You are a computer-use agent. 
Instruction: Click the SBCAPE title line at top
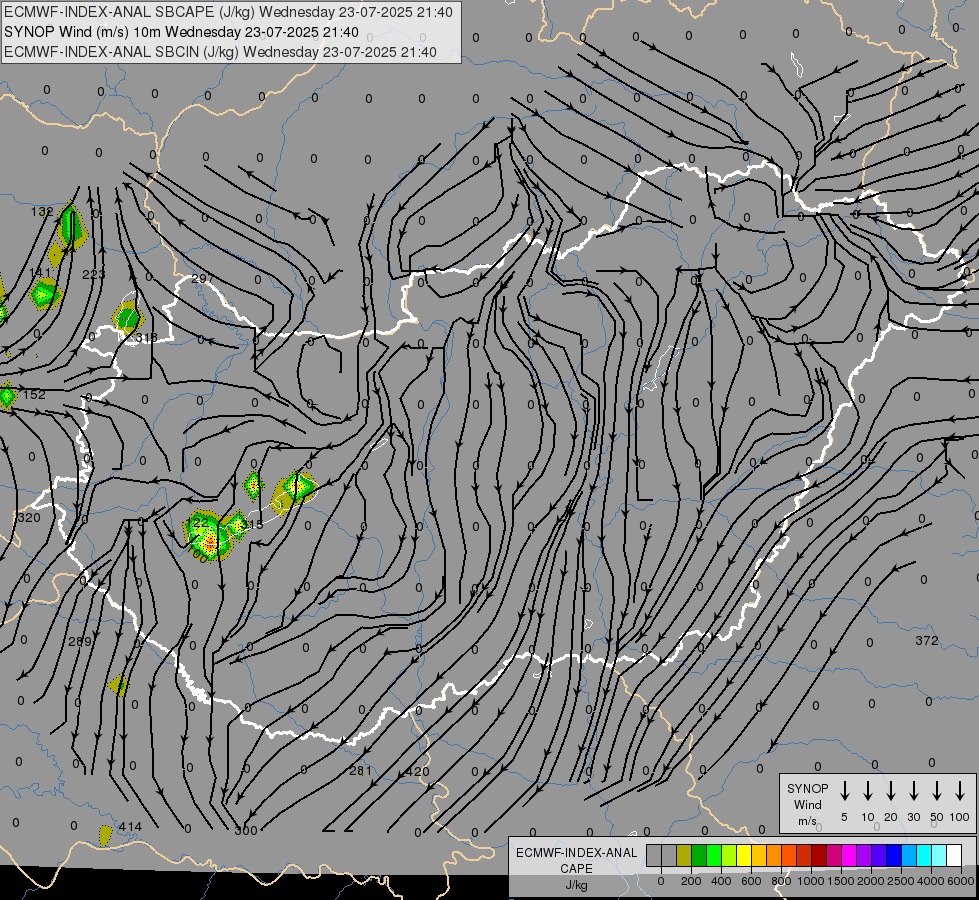(228, 12)
